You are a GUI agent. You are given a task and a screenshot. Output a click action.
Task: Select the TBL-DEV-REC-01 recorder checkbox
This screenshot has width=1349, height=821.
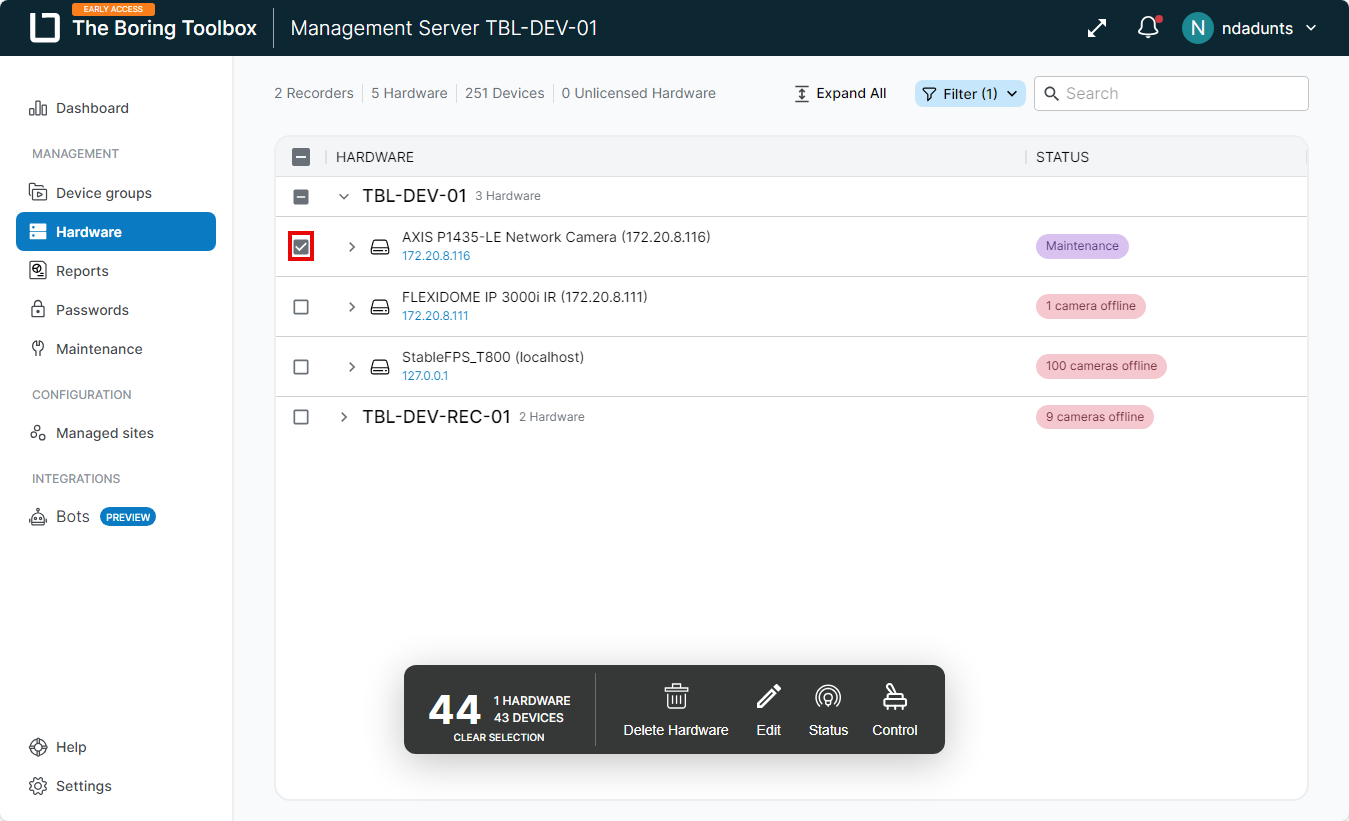tap(301, 417)
